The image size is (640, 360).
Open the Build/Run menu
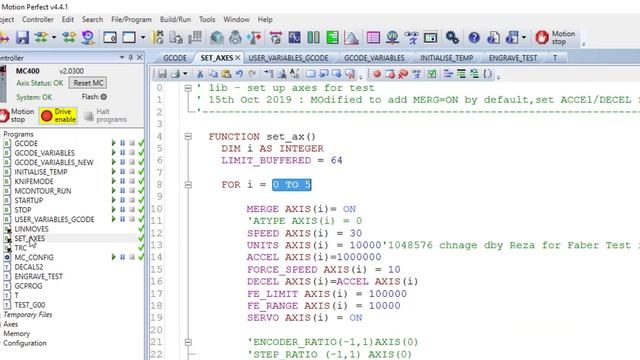175,19
